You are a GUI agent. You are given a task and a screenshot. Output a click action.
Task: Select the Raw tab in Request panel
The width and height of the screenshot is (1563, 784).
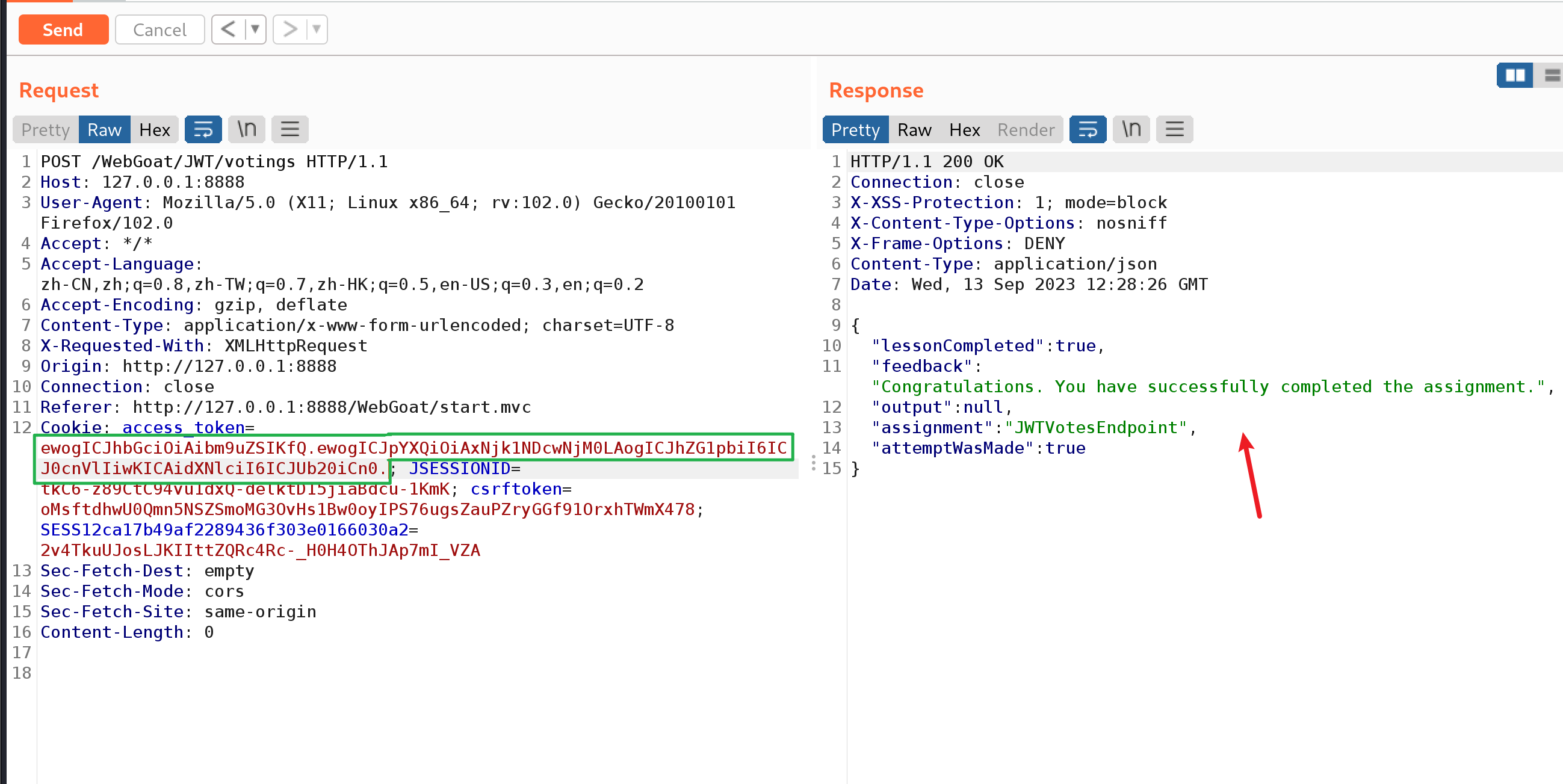(x=104, y=129)
